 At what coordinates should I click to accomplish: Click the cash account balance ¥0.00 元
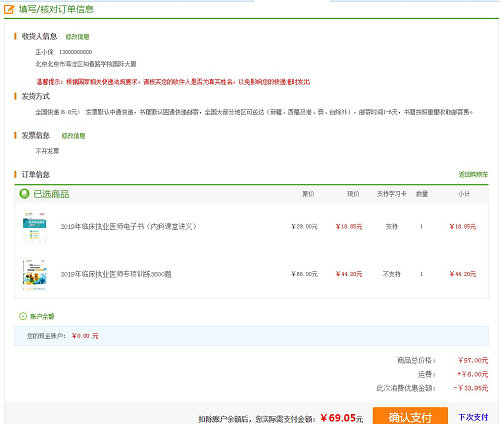coord(85,336)
